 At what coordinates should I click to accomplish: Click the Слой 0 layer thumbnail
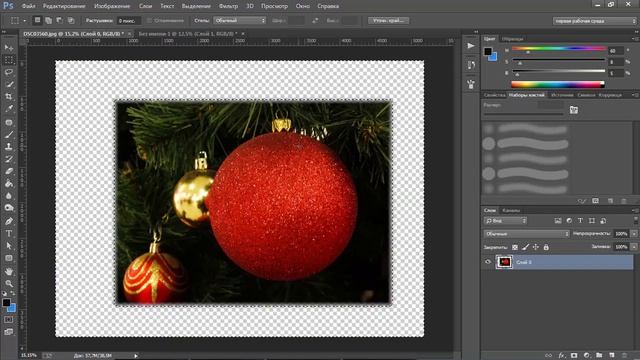[504, 262]
